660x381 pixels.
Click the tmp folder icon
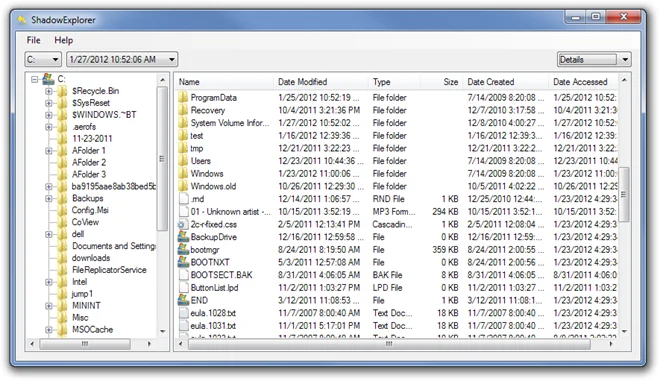click(183, 148)
